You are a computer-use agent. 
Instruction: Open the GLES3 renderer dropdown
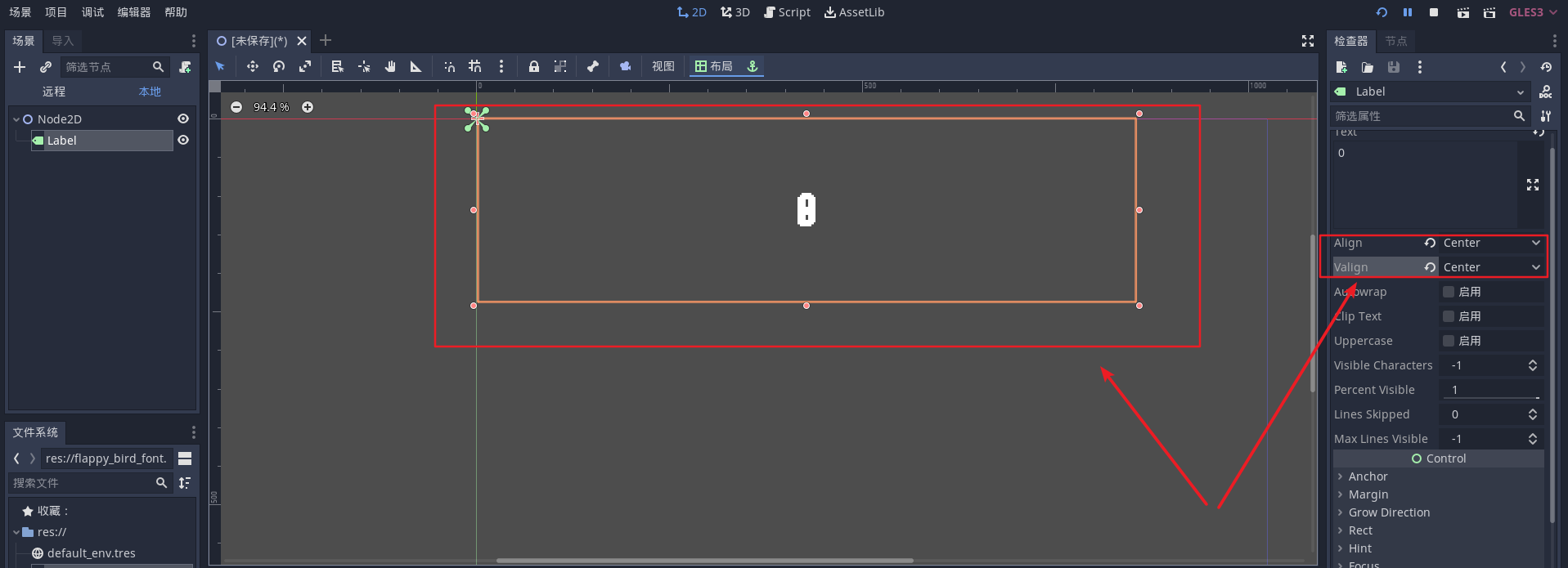(1533, 12)
